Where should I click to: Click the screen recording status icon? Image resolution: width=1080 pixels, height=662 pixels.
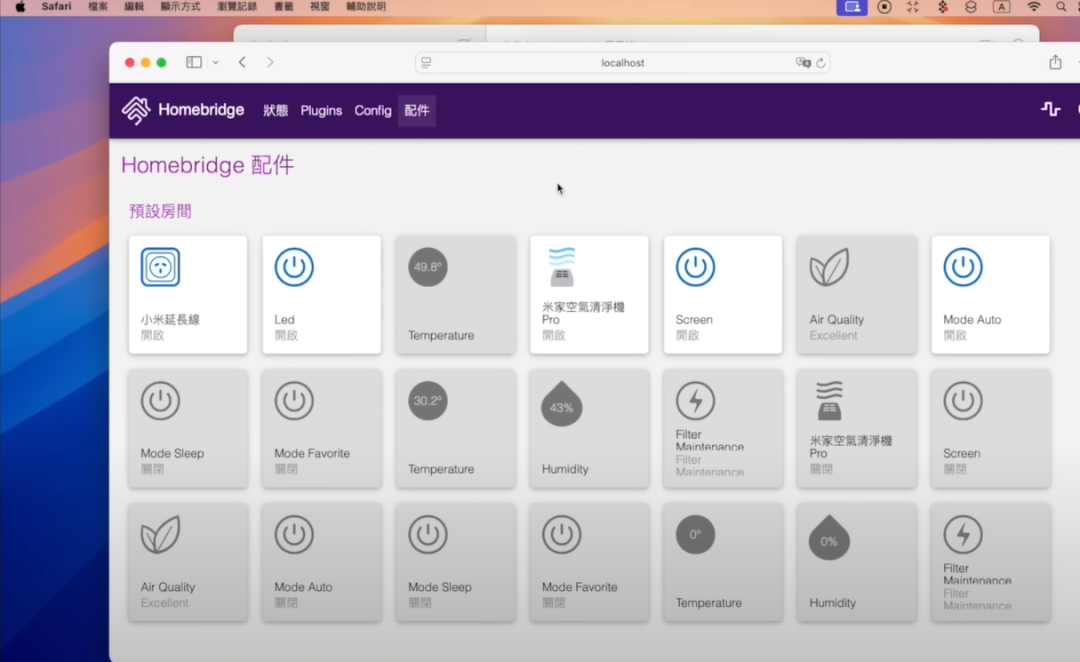point(884,7)
